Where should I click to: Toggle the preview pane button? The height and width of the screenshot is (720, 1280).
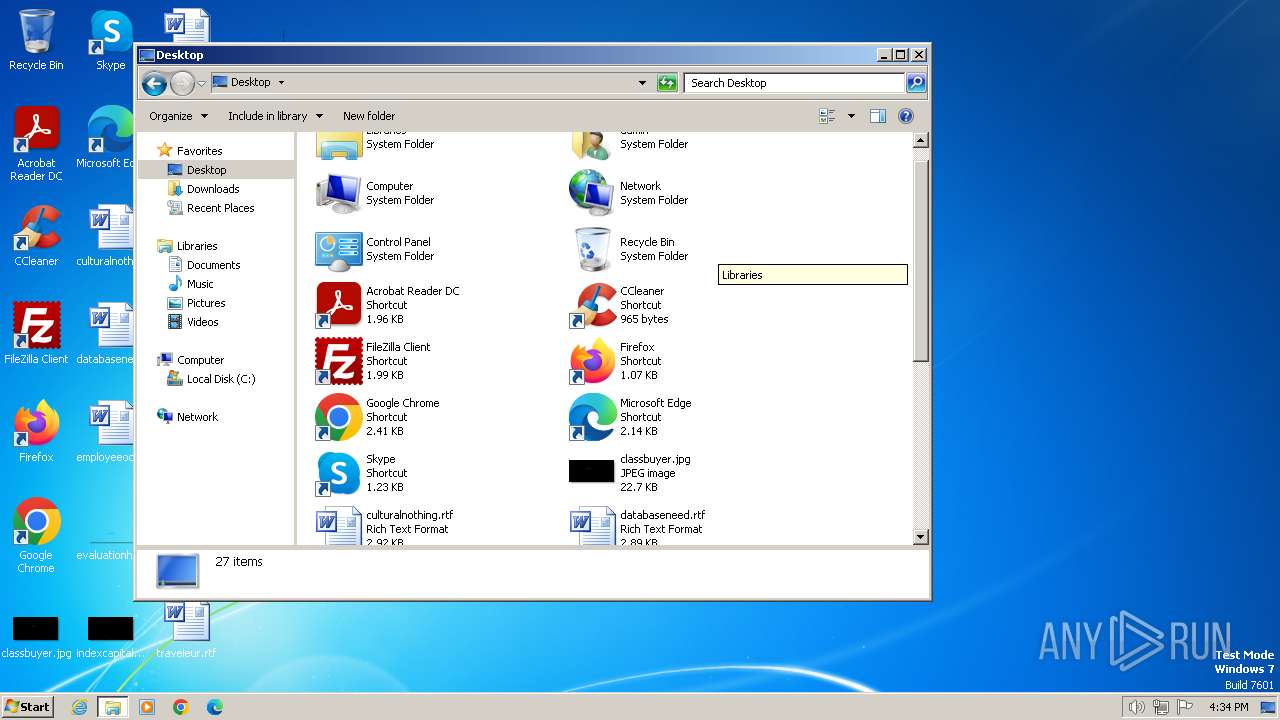tap(877, 116)
